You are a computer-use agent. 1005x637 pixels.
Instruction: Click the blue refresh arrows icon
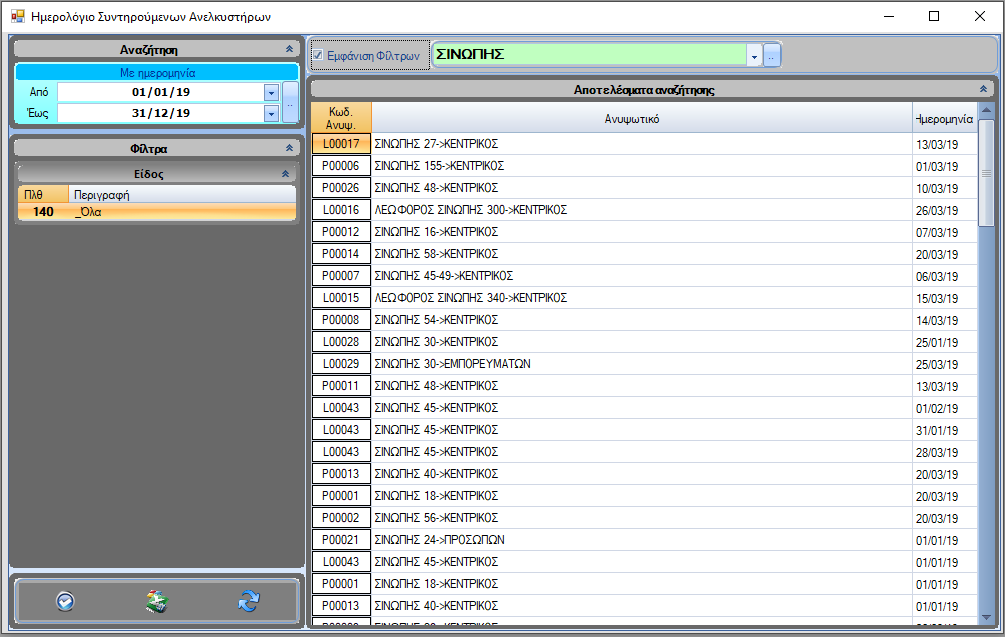click(249, 601)
